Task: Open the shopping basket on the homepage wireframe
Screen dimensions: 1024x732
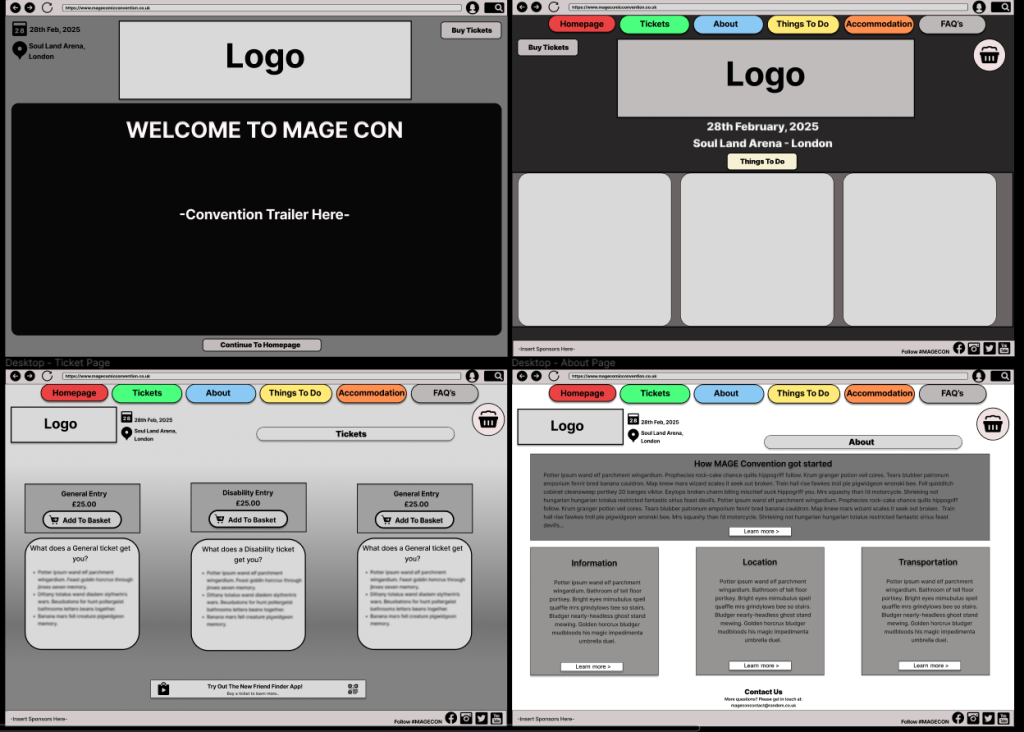Action: coord(989,55)
